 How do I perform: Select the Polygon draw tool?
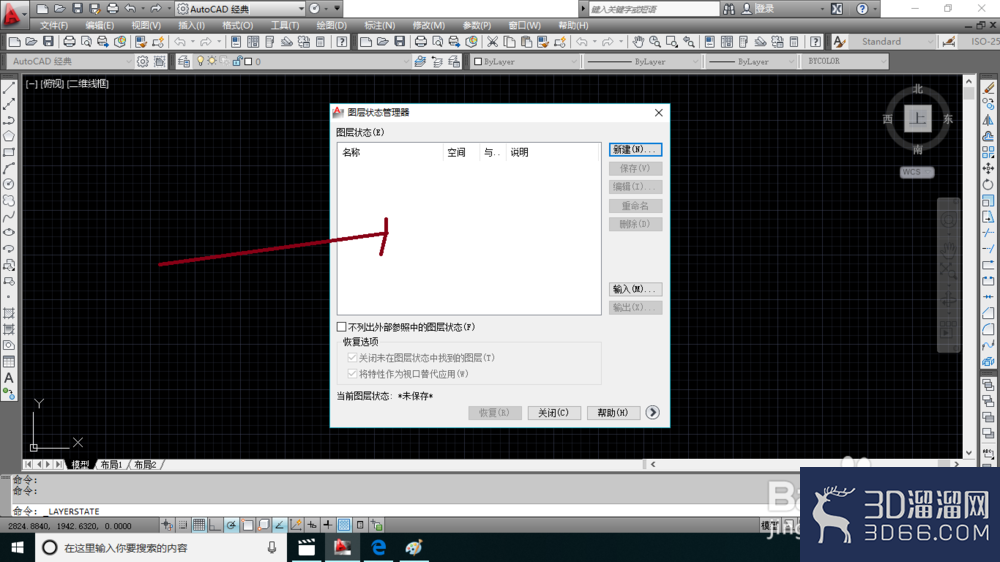click(9, 136)
